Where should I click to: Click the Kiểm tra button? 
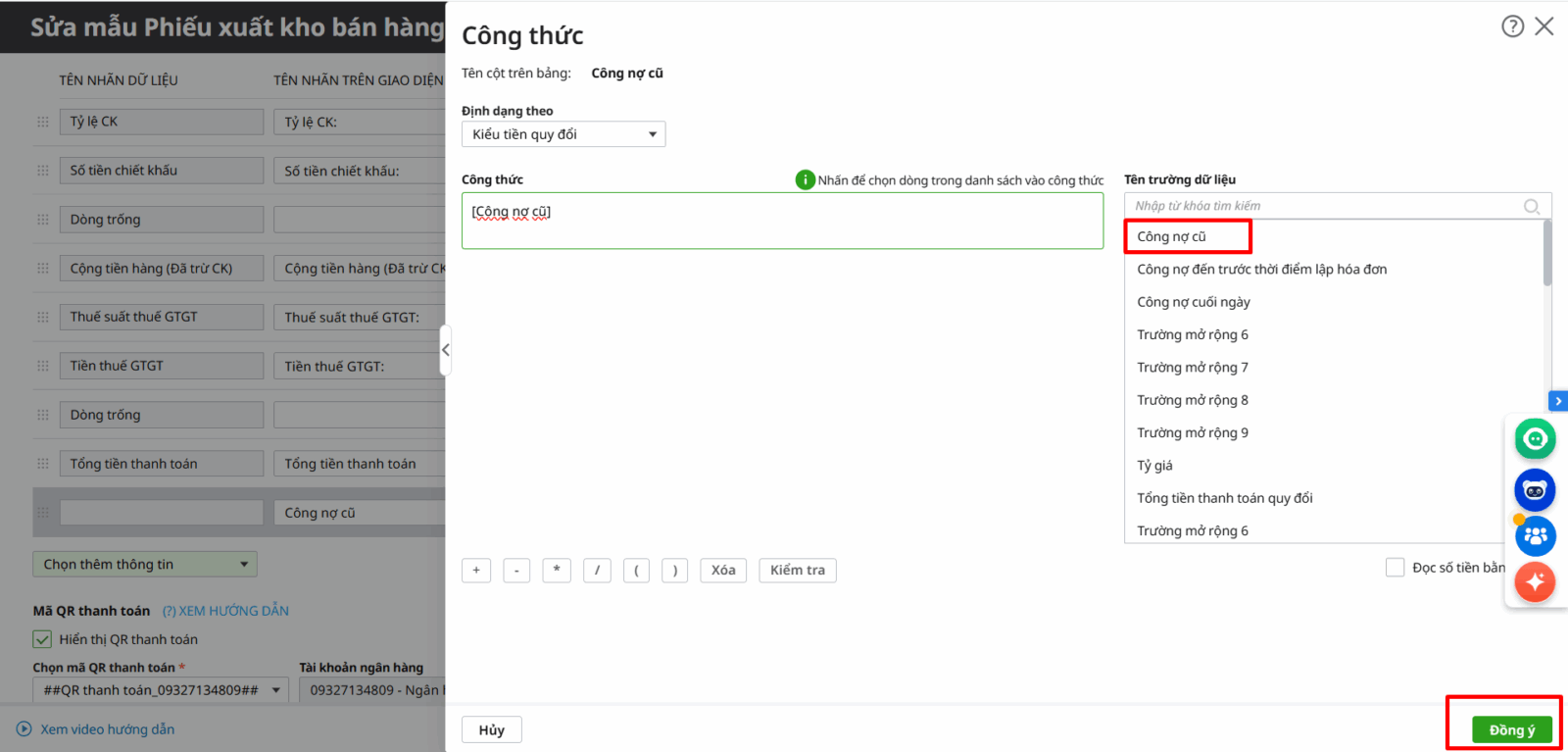[x=798, y=571]
